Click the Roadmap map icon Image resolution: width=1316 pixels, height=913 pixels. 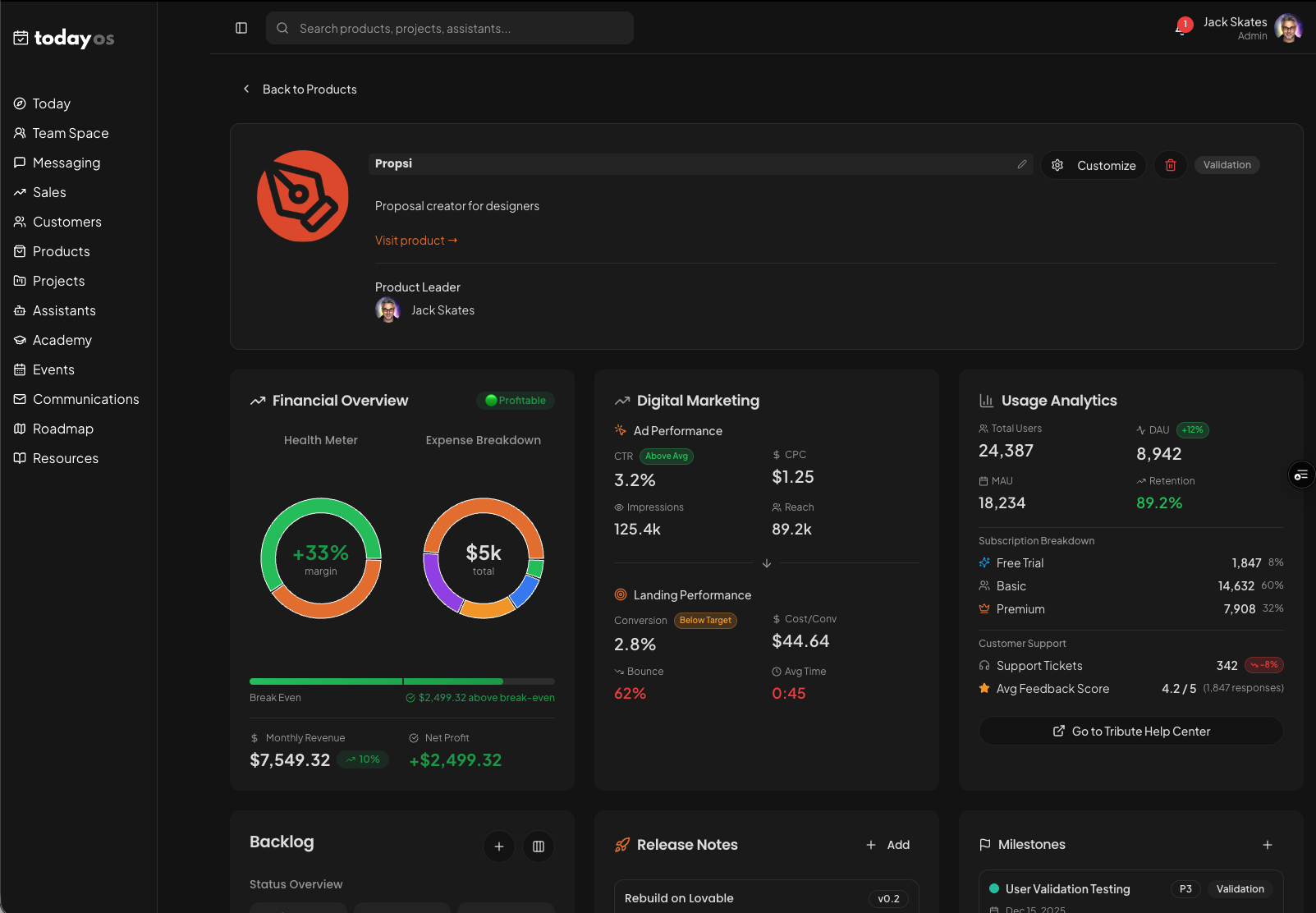tap(20, 429)
